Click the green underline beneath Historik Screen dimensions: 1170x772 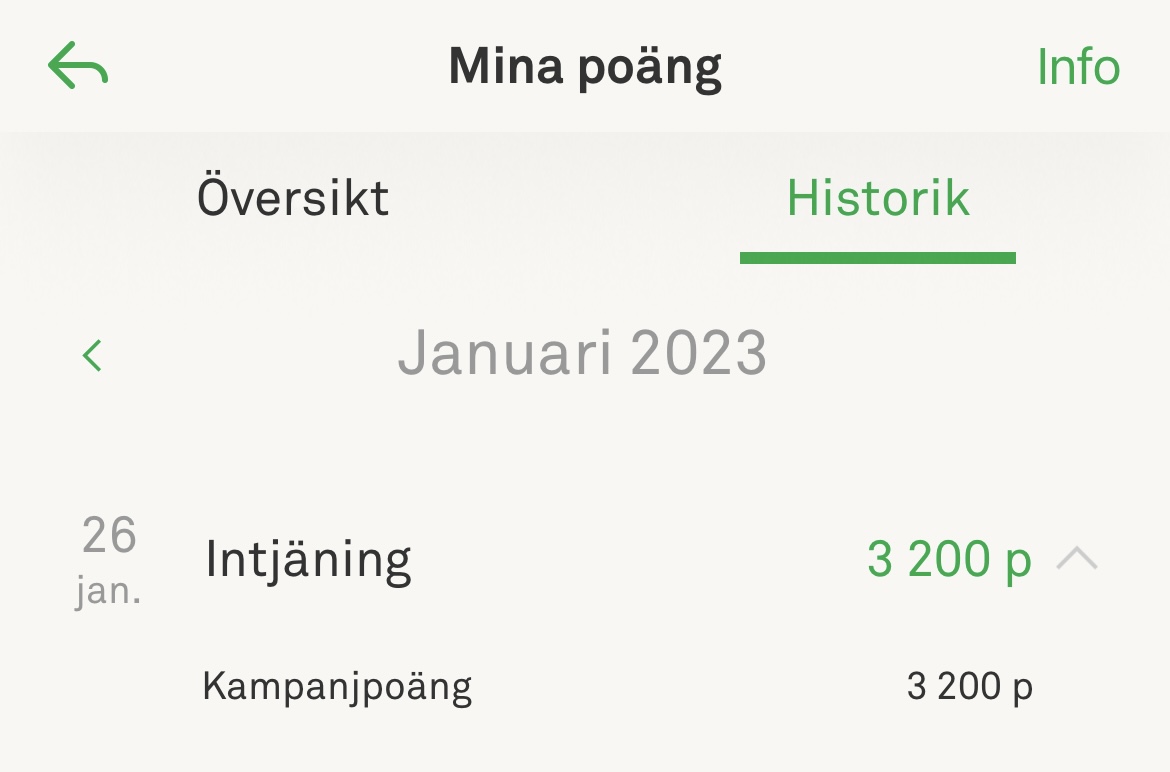[878, 258]
